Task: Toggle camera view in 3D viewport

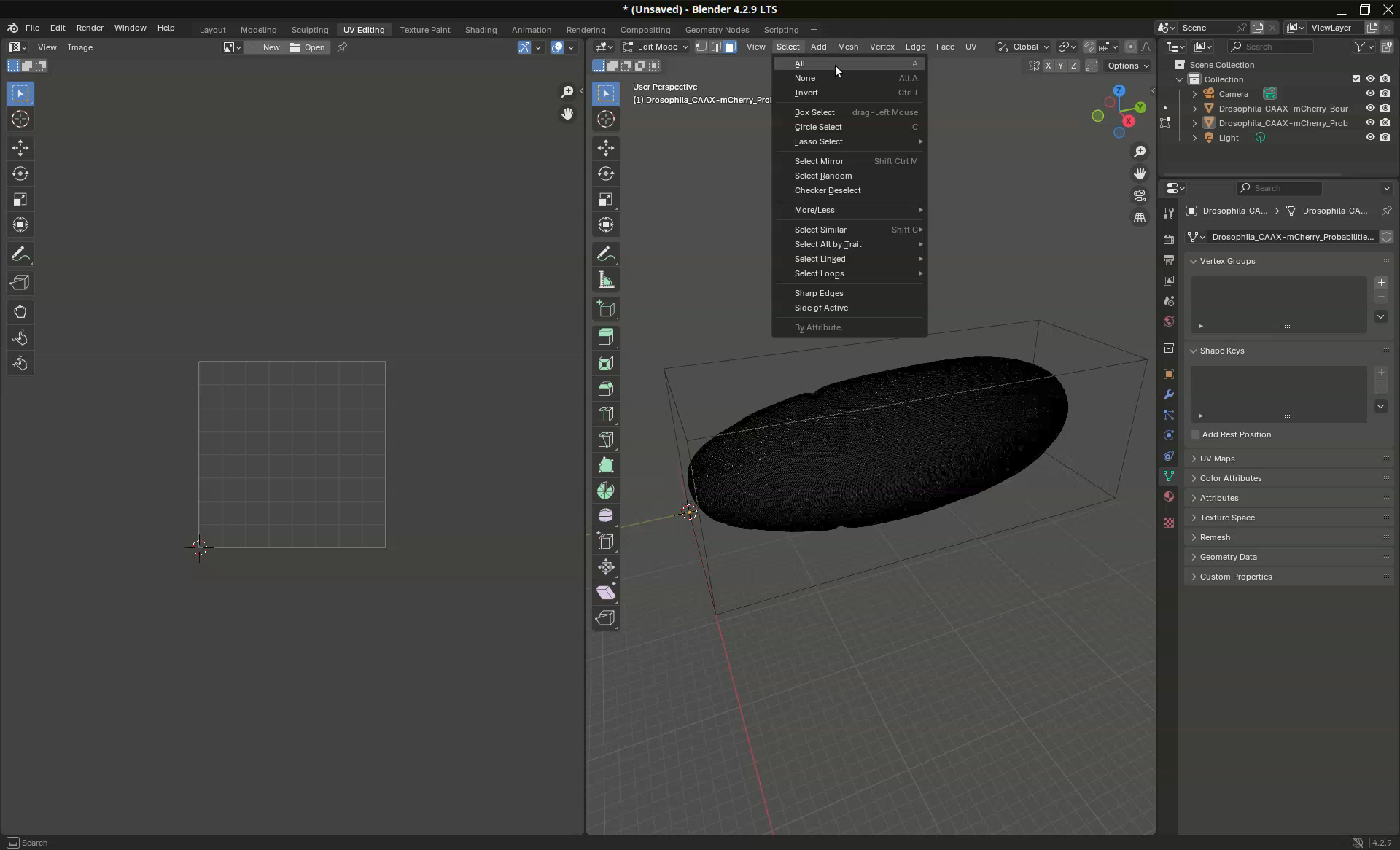Action: pyautogui.click(x=1140, y=195)
